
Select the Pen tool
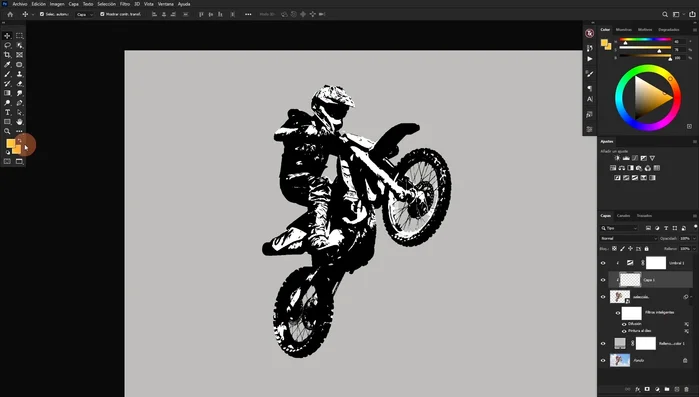(19, 103)
